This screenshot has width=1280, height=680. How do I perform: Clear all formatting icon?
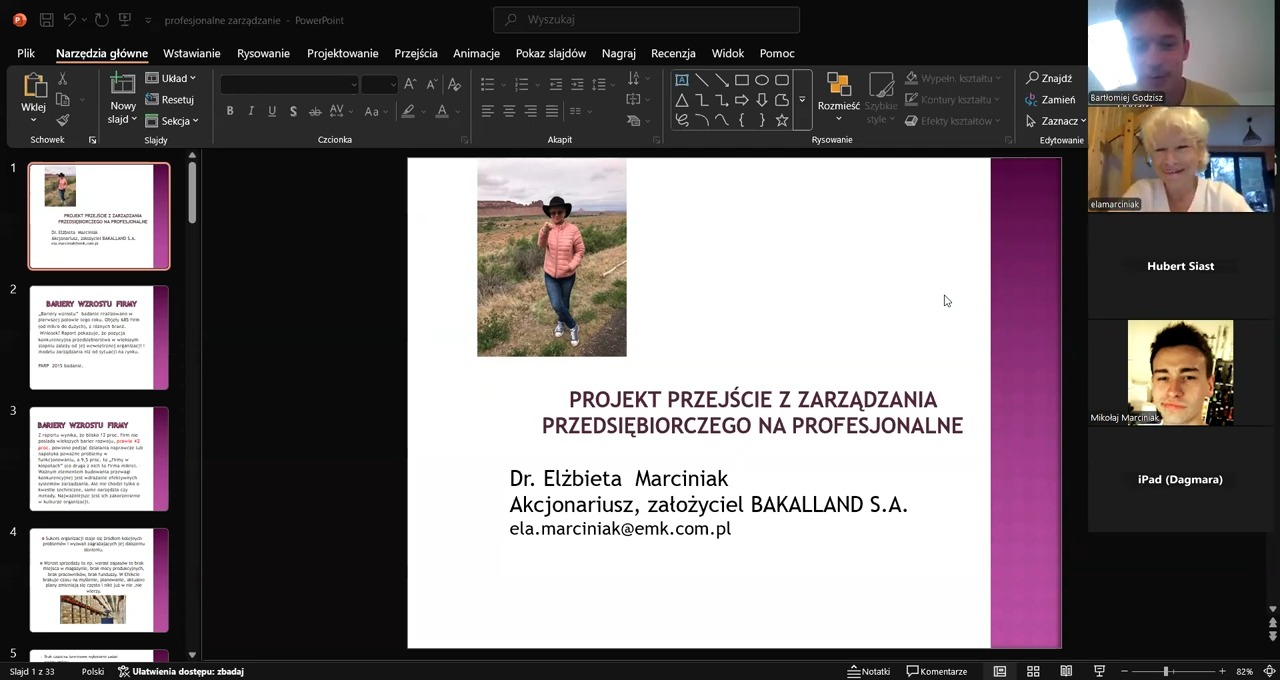pos(455,84)
